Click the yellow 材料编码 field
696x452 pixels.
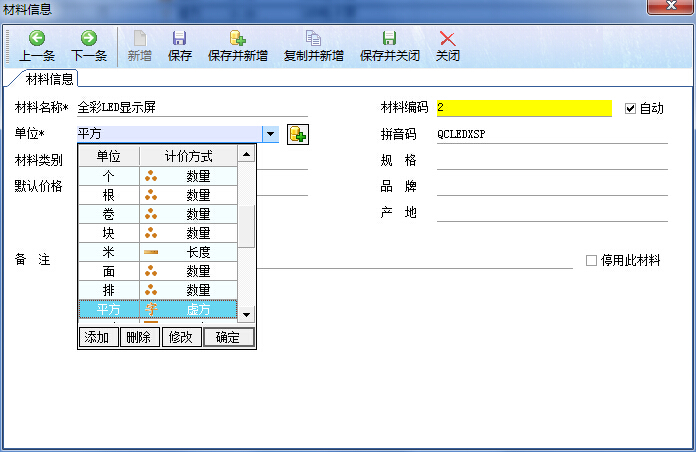[523, 108]
